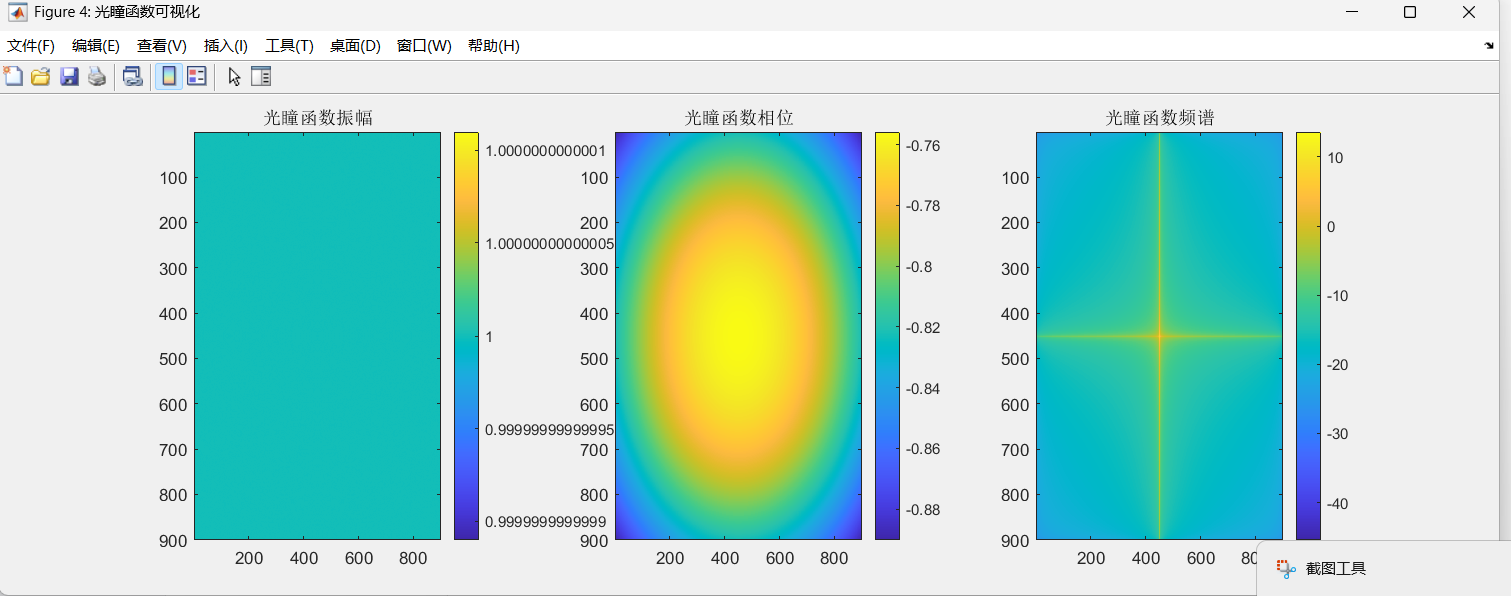This screenshot has width=1511, height=596.
Task: Click the 光瞳函数频谱 colorbar
Action: click(x=1308, y=336)
